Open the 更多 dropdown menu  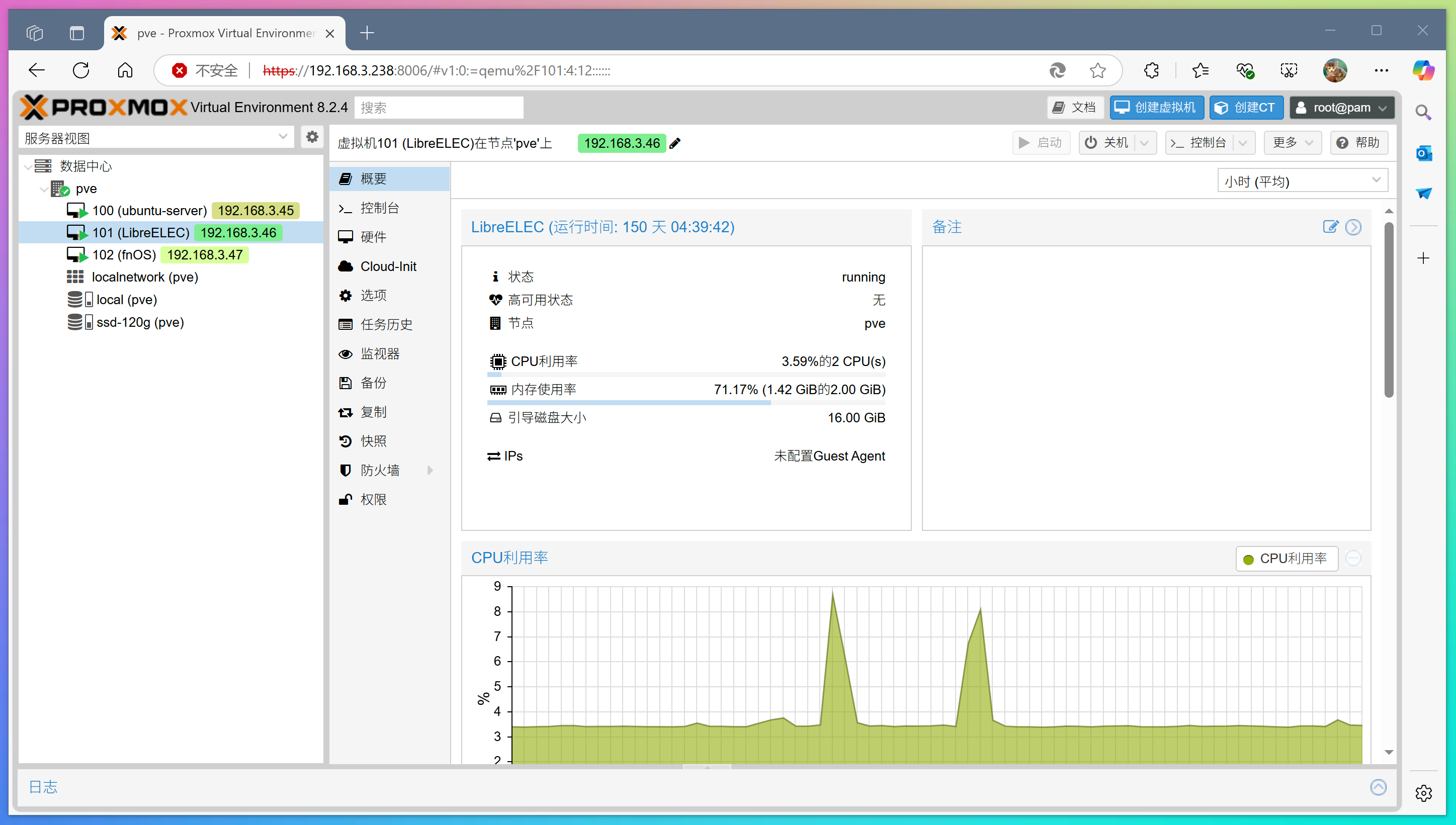pos(1292,143)
